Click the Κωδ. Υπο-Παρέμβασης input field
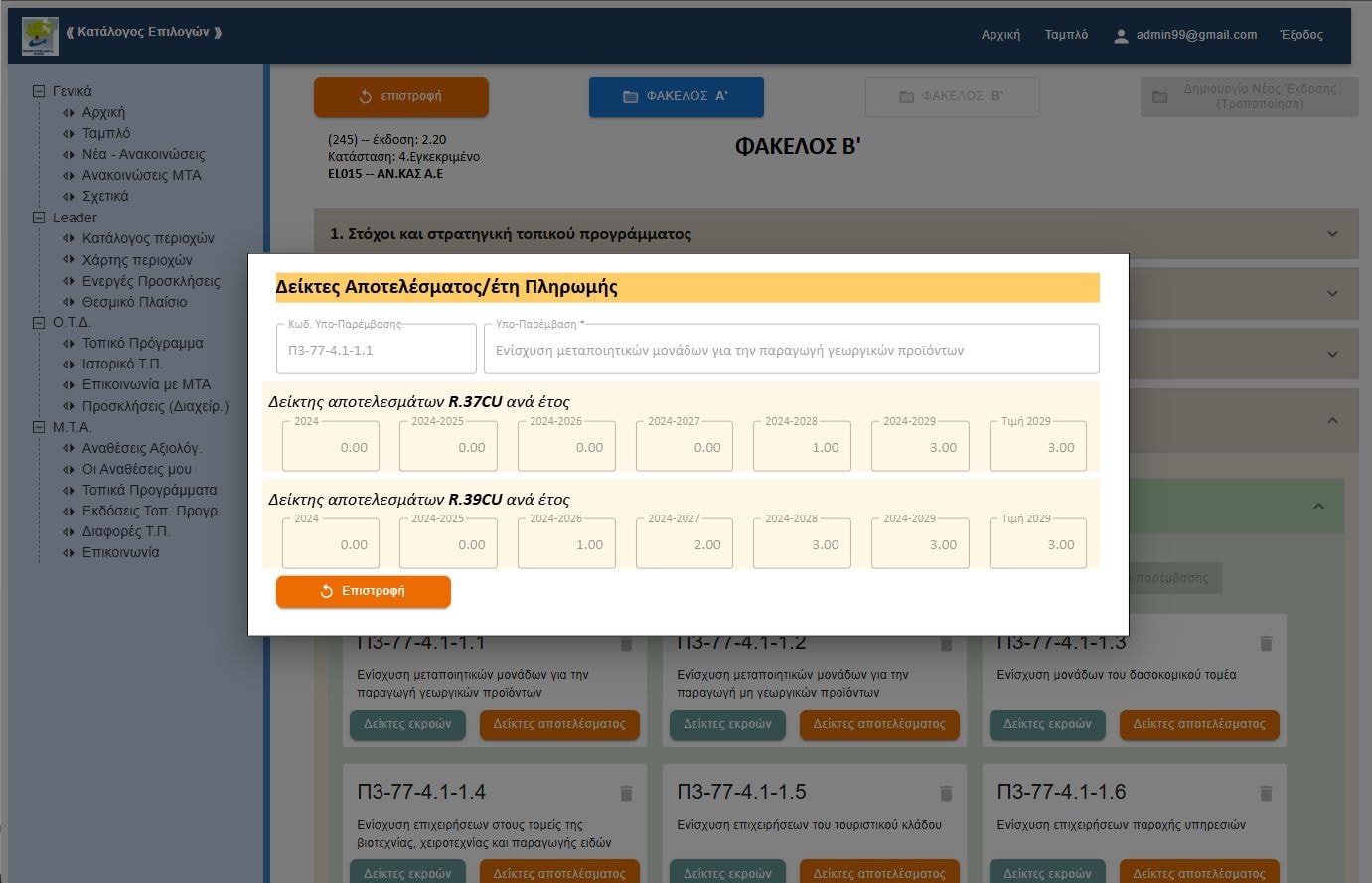The height and width of the screenshot is (883, 1372). [x=376, y=348]
